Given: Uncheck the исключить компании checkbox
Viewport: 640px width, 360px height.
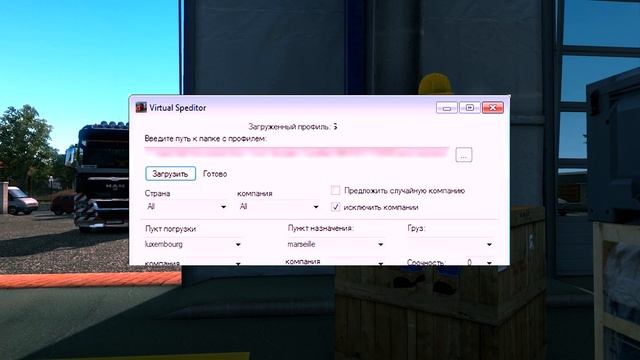Looking at the screenshot, I should (x=336, y=207).
